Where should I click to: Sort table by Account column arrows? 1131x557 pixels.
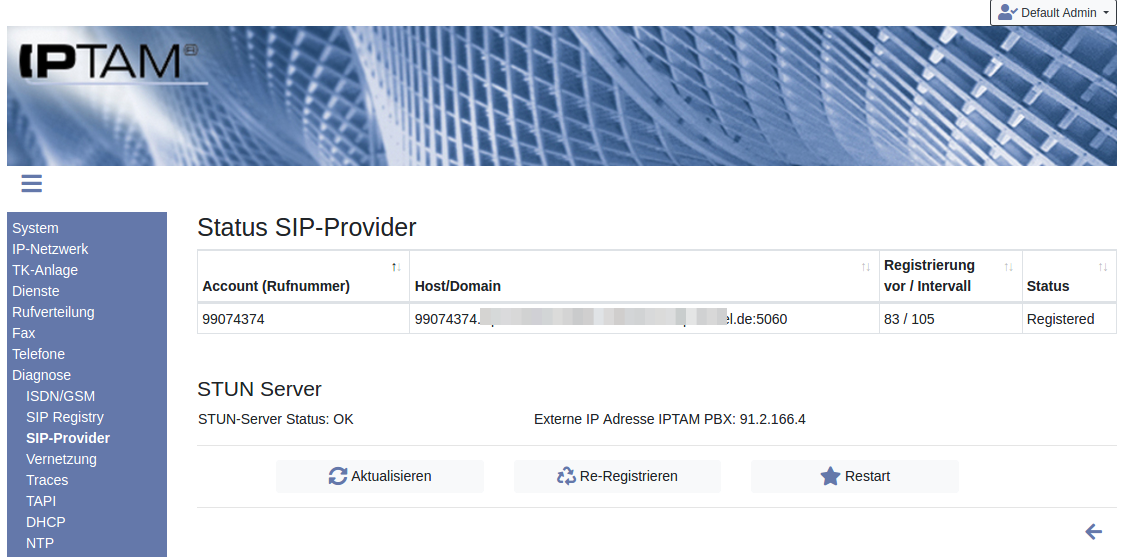coord(397,267)
